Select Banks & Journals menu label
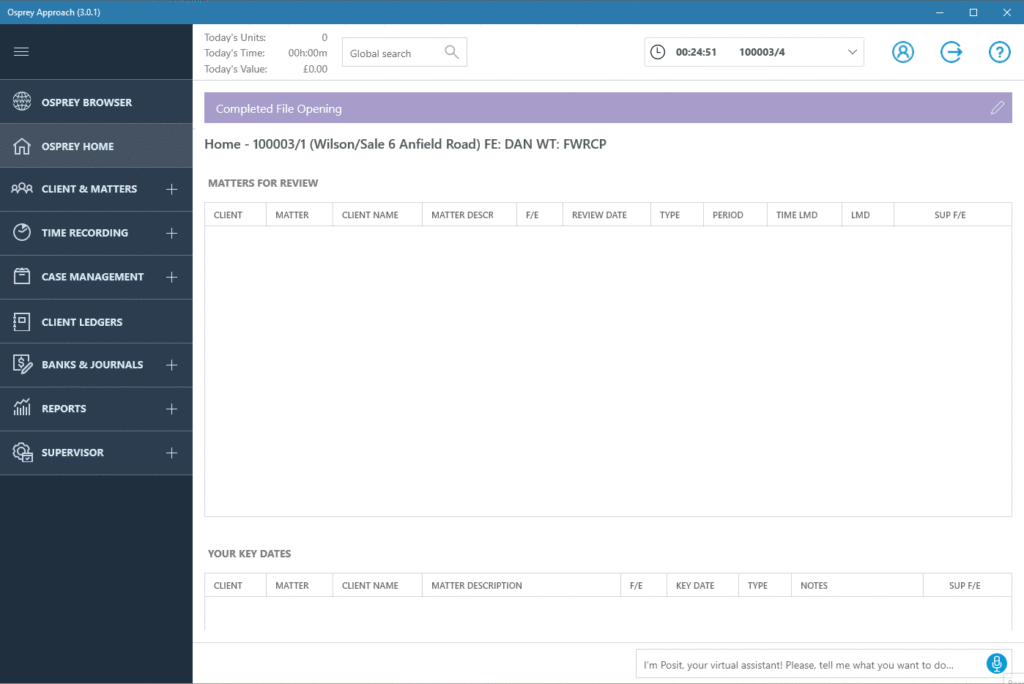The height and width of the screenshot is (684, 1024). [x=92, y=365]
